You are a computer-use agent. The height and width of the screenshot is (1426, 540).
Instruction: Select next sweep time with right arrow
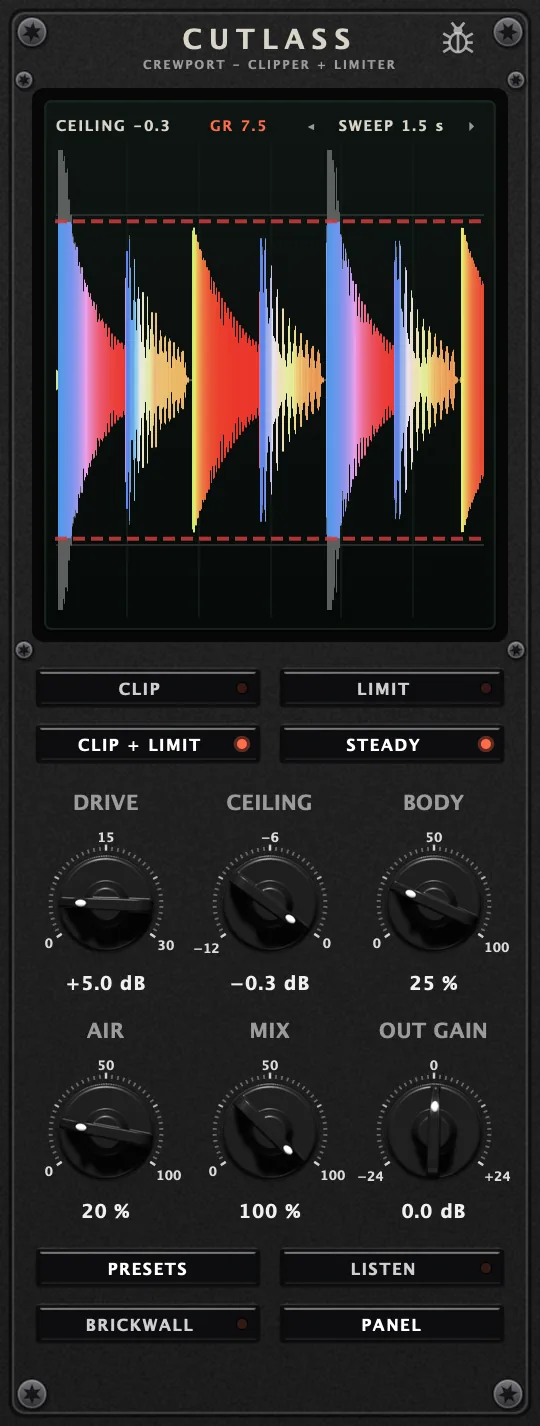[x=471, y=127]
